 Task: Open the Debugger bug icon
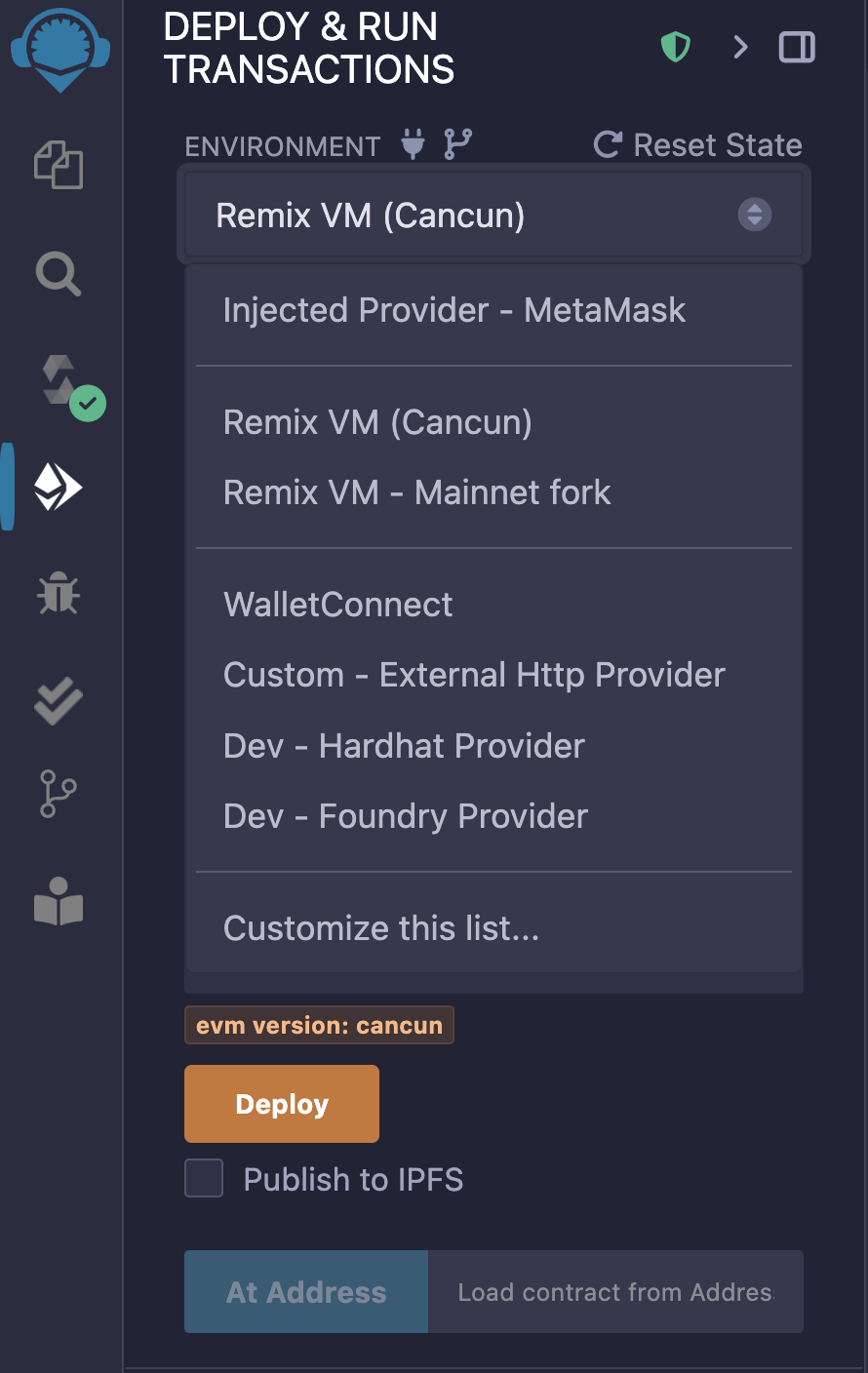click(59, 593)
